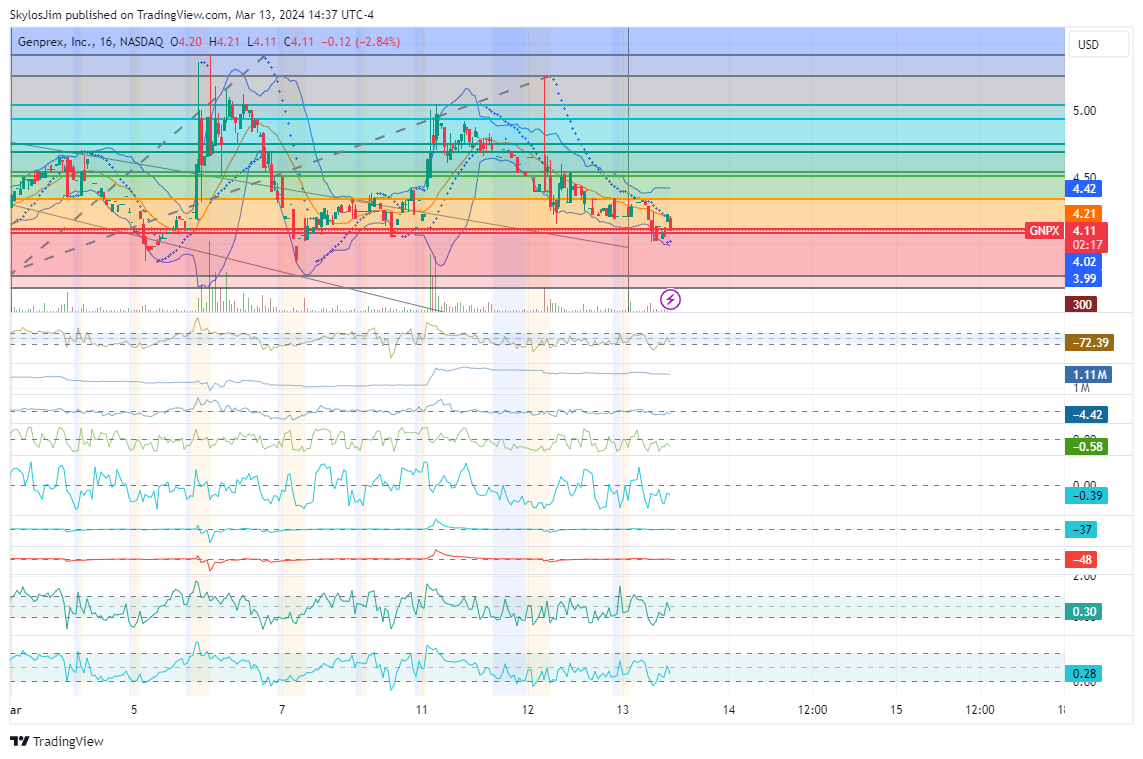Click date 11 on the time axis
This screenshot has width=1143, height=759.
coord(422,710)
